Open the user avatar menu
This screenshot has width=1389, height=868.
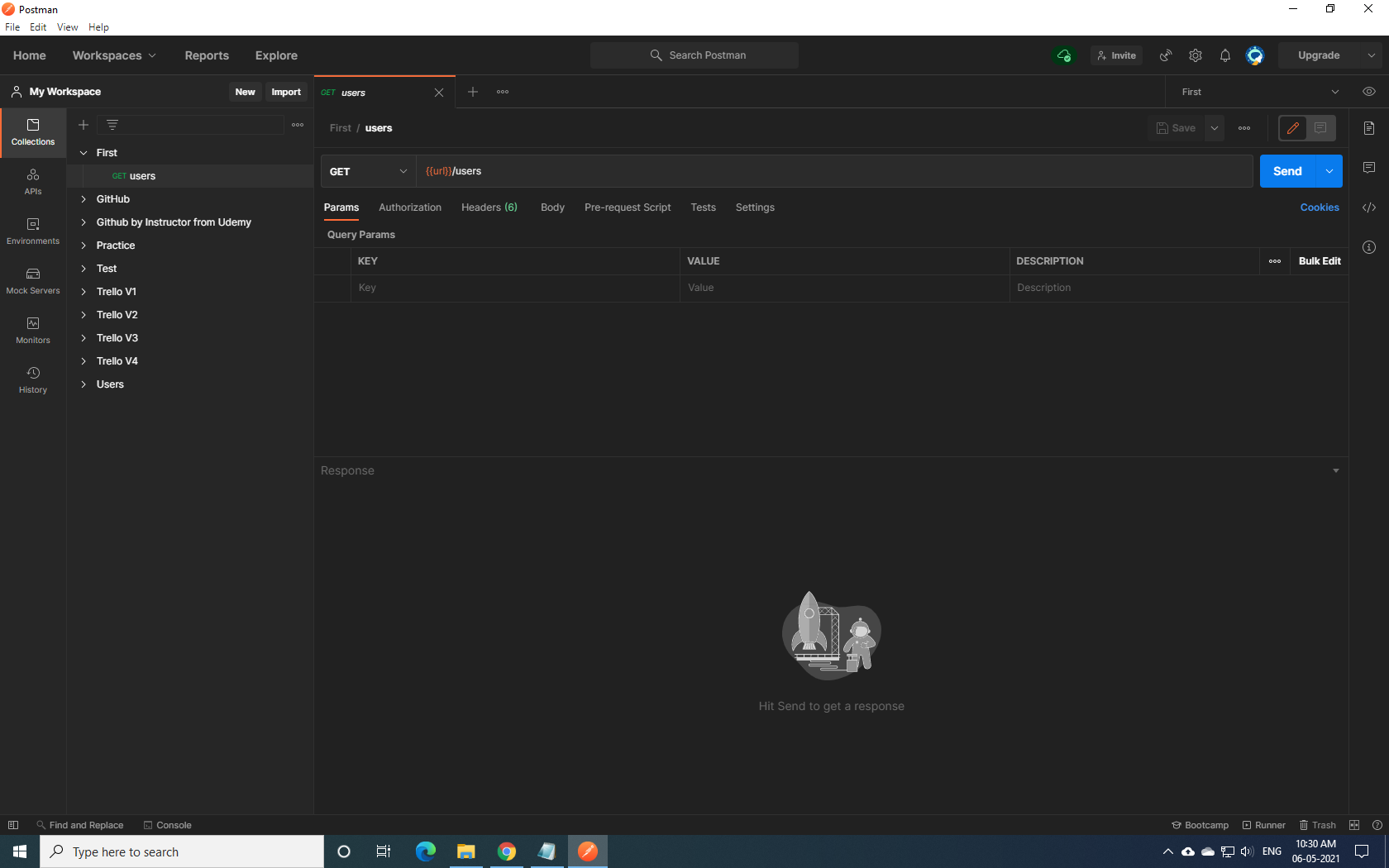(1255, 55)
